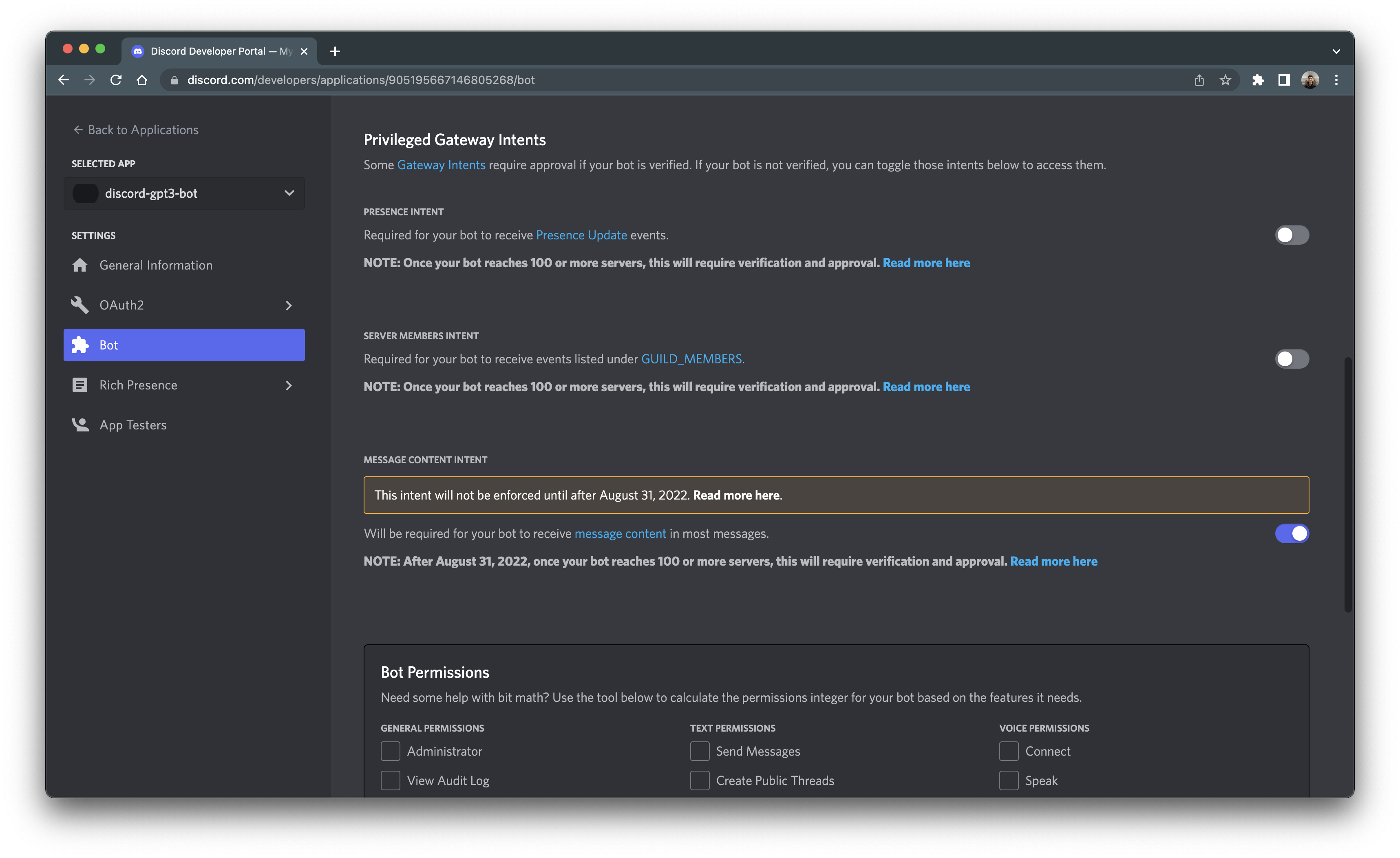Disable the Message Content Intent toggle
1400x858 pixels.
1292,533
